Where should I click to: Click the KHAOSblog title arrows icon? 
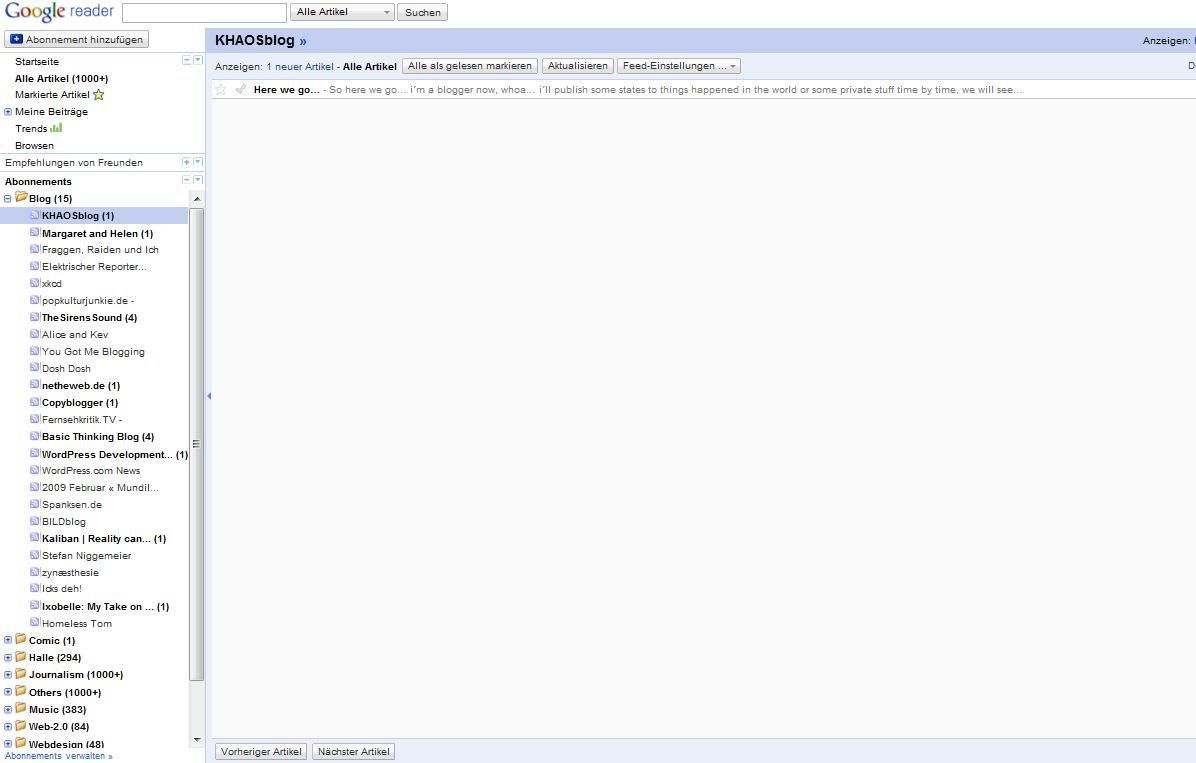click(303, 41)
